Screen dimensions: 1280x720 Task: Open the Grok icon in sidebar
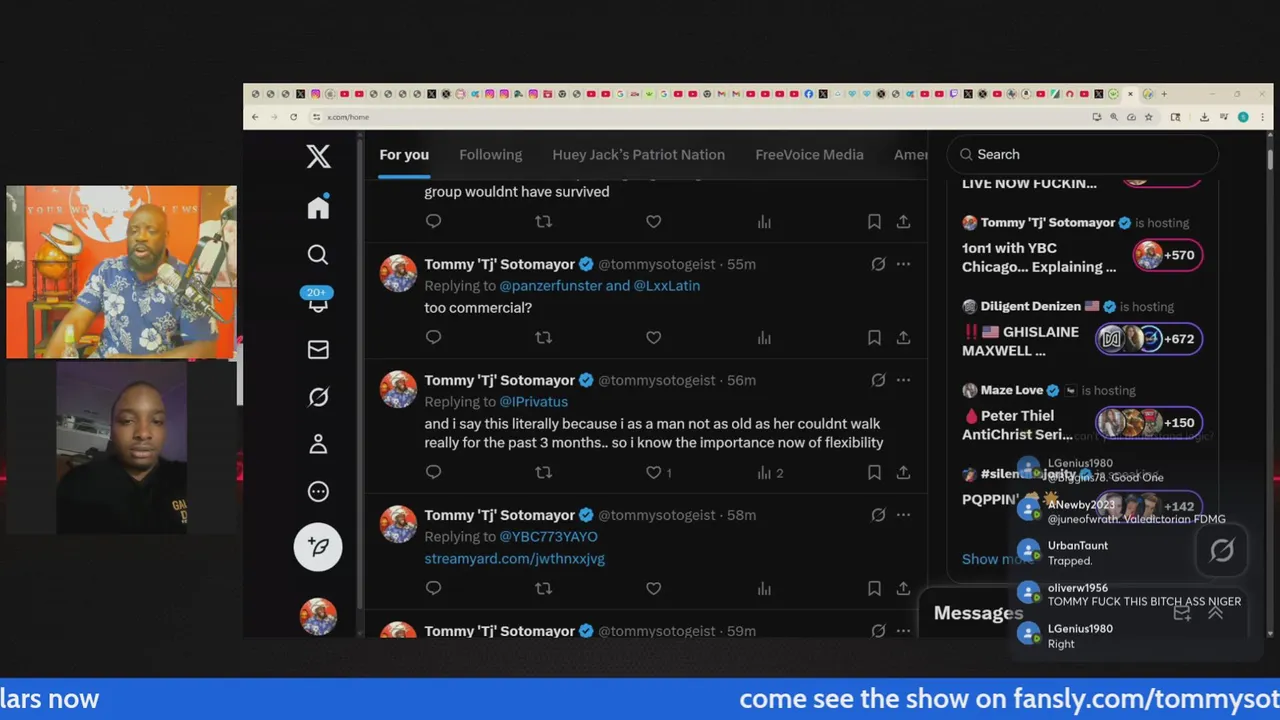click(x=318, y=397)
